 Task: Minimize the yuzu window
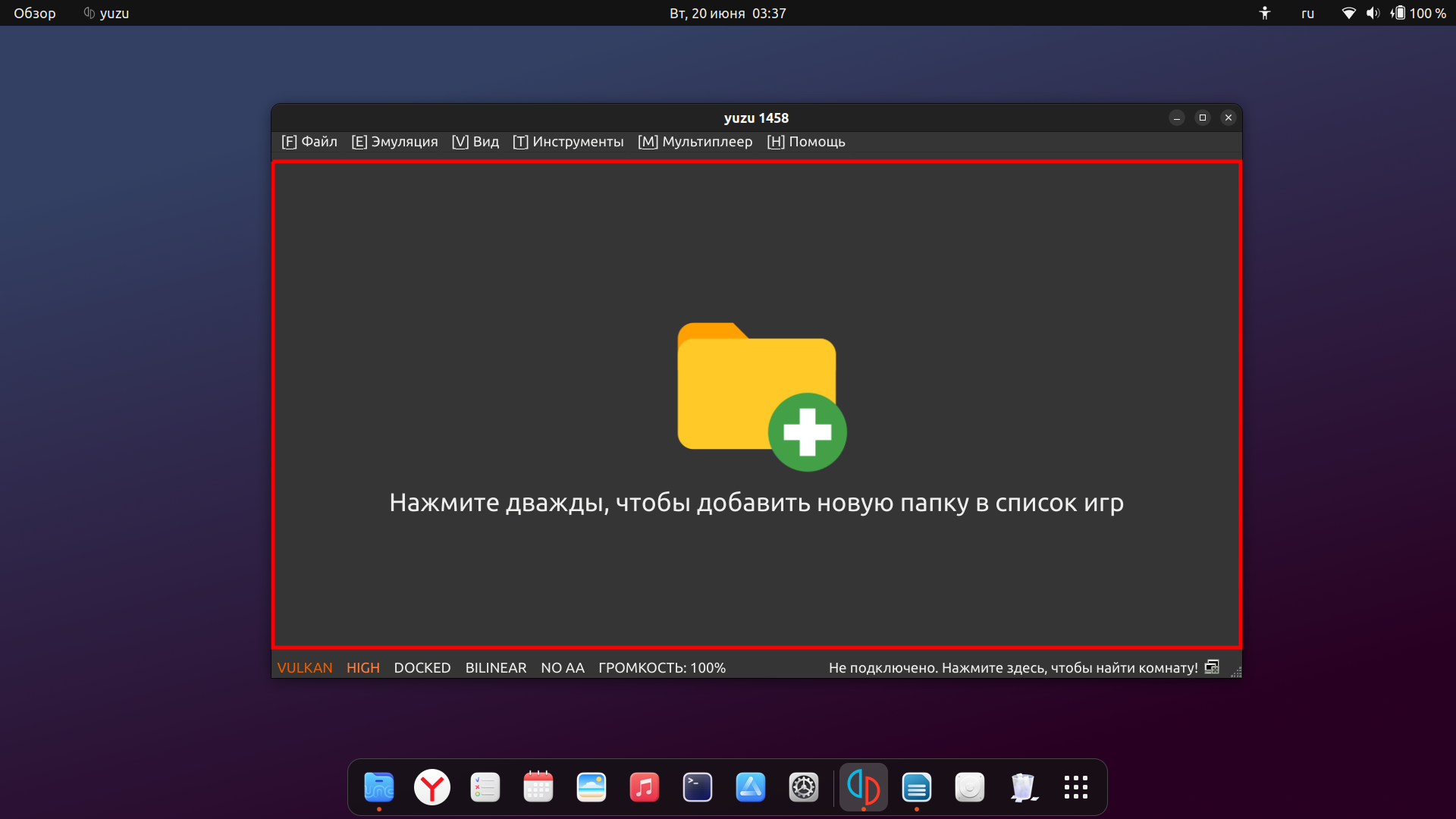pos(1177,118)
